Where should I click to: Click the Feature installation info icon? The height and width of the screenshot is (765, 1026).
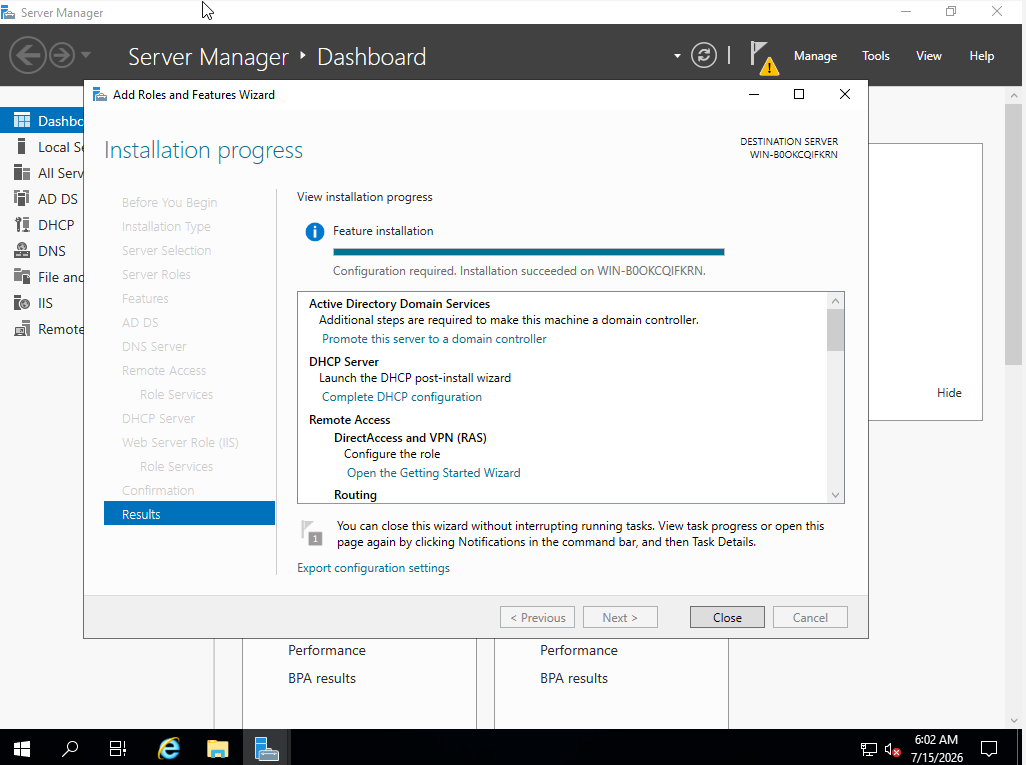[x=315, y=232]
